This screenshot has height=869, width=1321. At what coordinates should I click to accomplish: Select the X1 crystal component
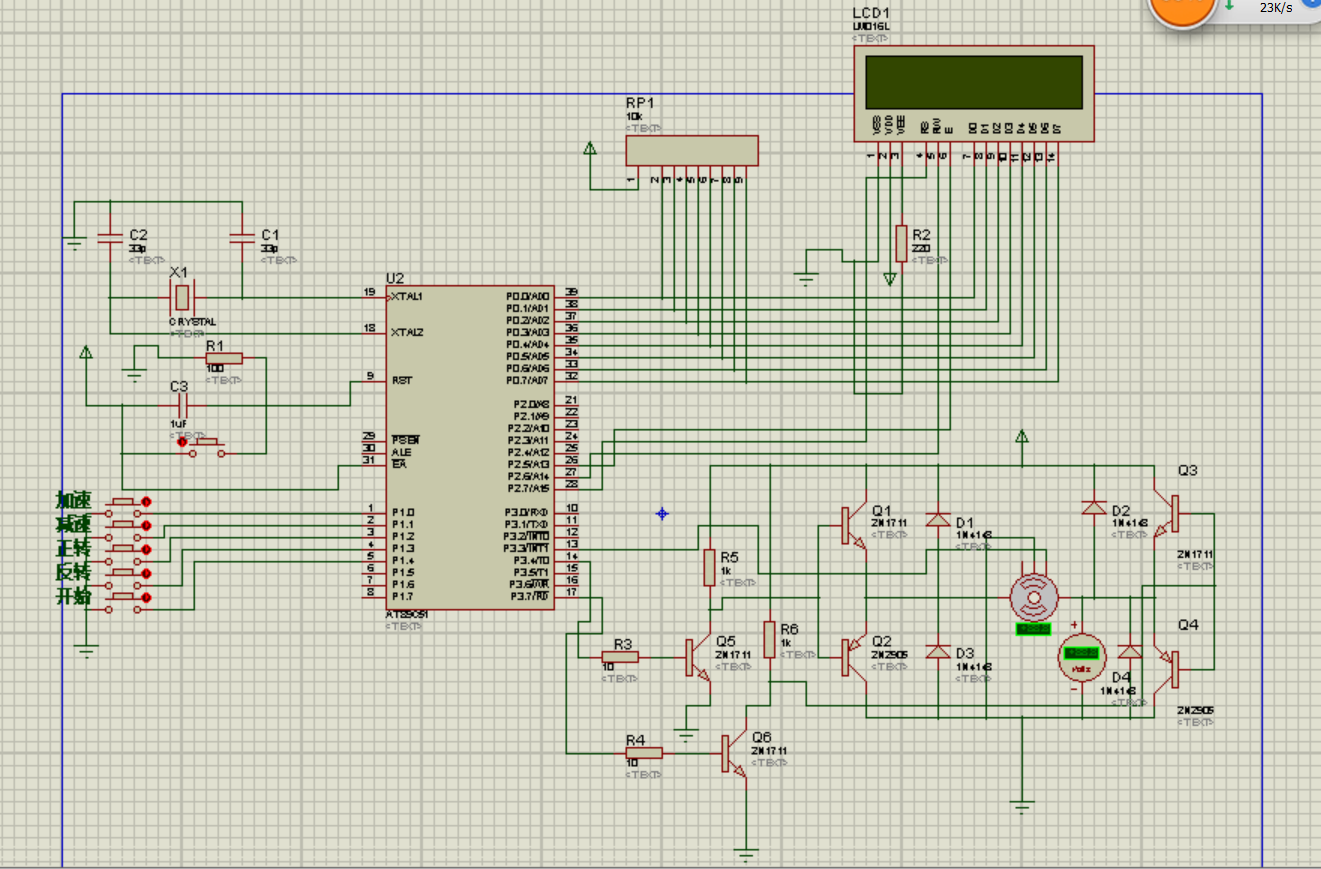coord(181,297)
